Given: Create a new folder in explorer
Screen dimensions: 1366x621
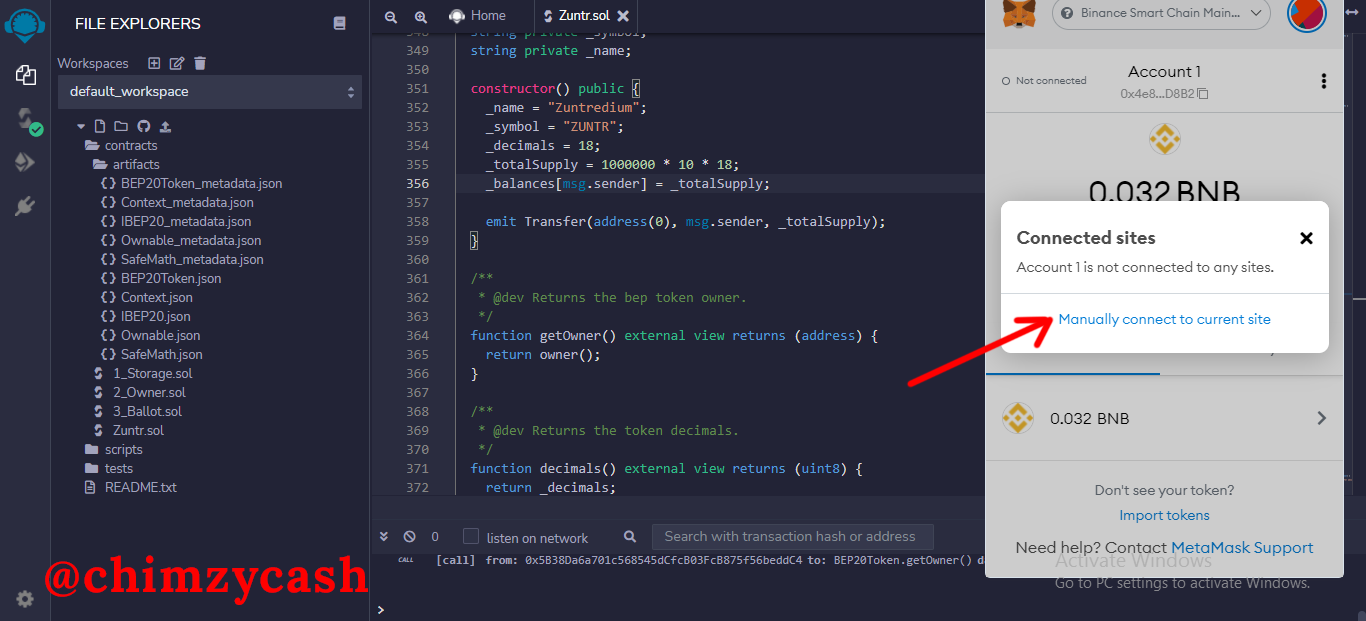Looking at the screenshot, I should click(121, 127).
